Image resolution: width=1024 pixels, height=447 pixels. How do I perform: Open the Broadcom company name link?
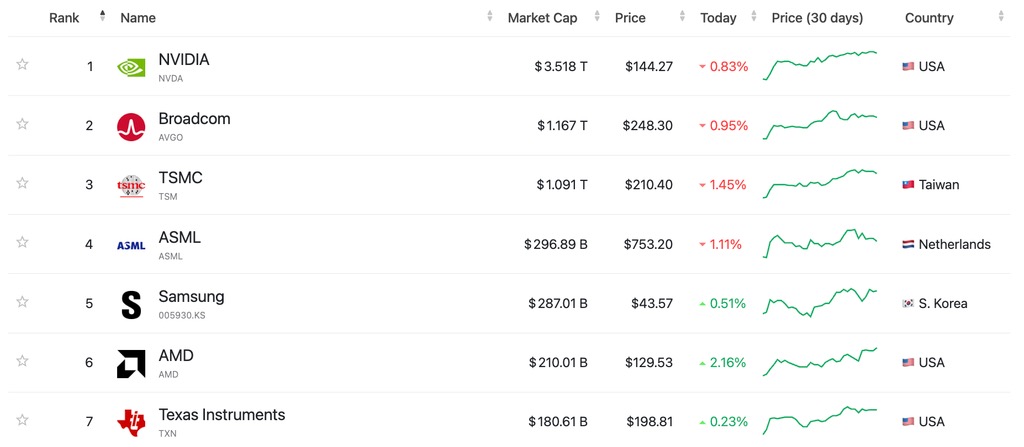click(194, 119)
